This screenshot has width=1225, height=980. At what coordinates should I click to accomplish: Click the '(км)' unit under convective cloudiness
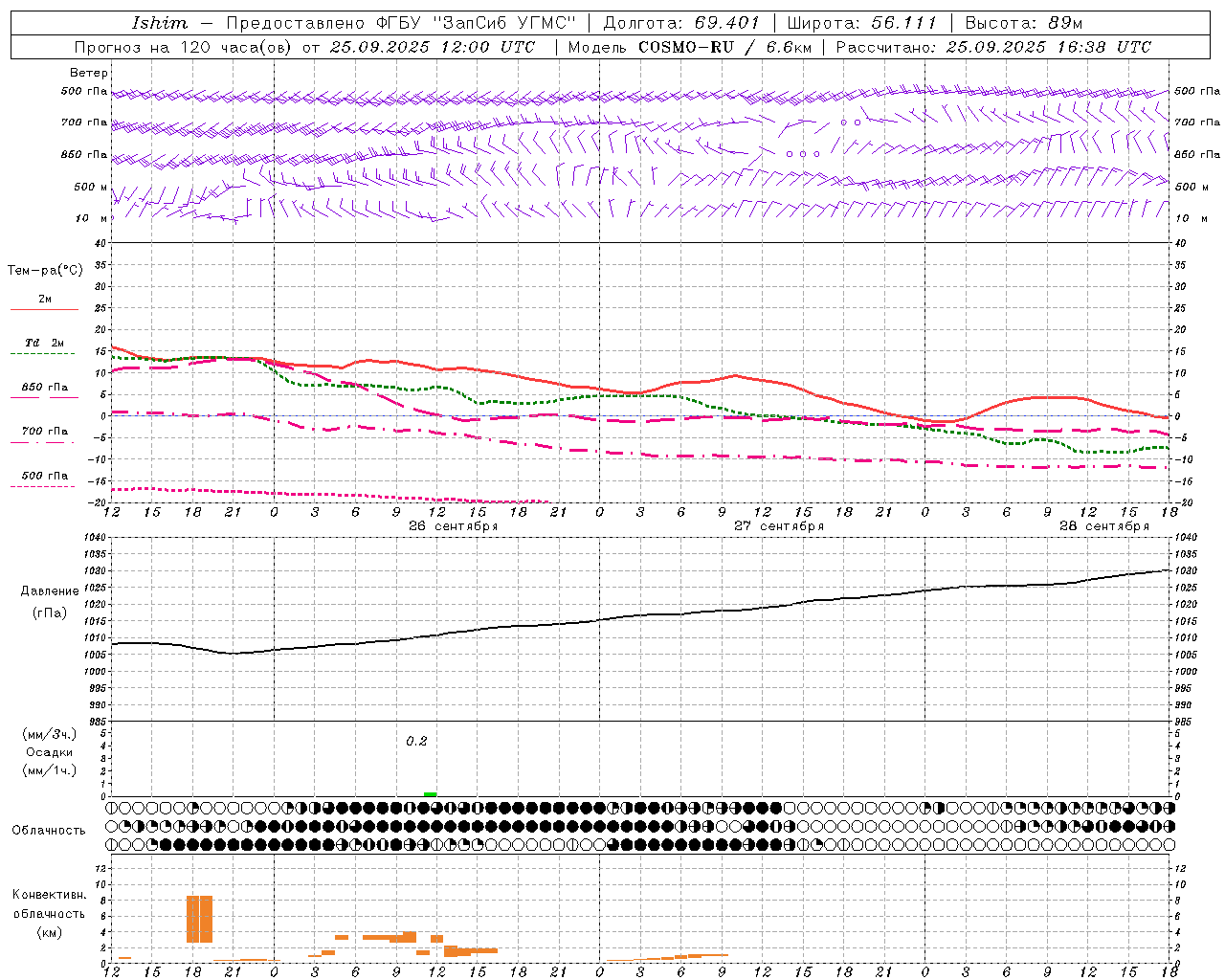pyautogui.click(x=50, y=932)
